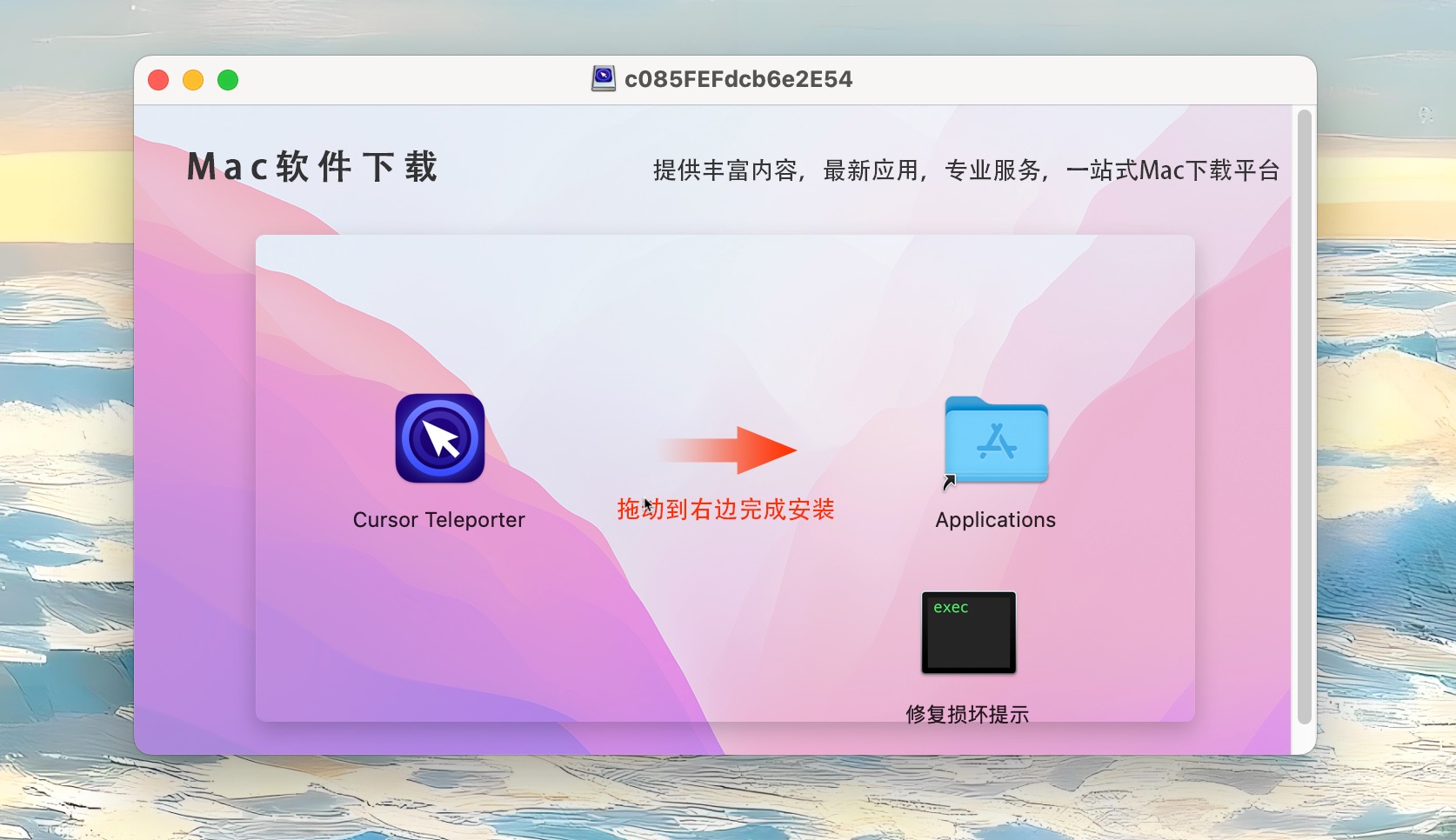Click the window title c085FEFdcb6e2E54
Screen dimensions: 1456x840
pos(738,79)
